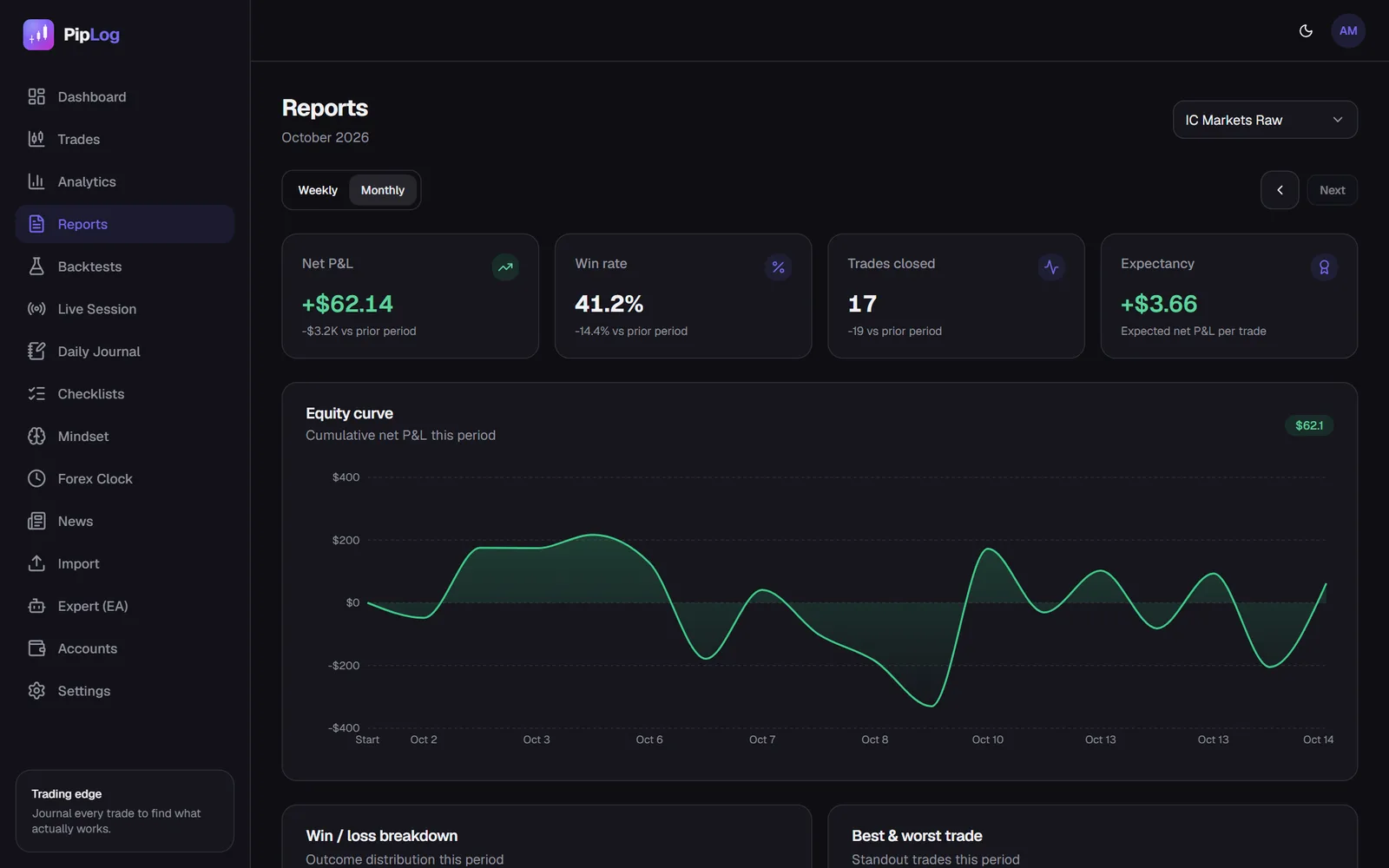Screen dimensions: 1389x868
Task: Open Import label
Action: click(79, 564)
